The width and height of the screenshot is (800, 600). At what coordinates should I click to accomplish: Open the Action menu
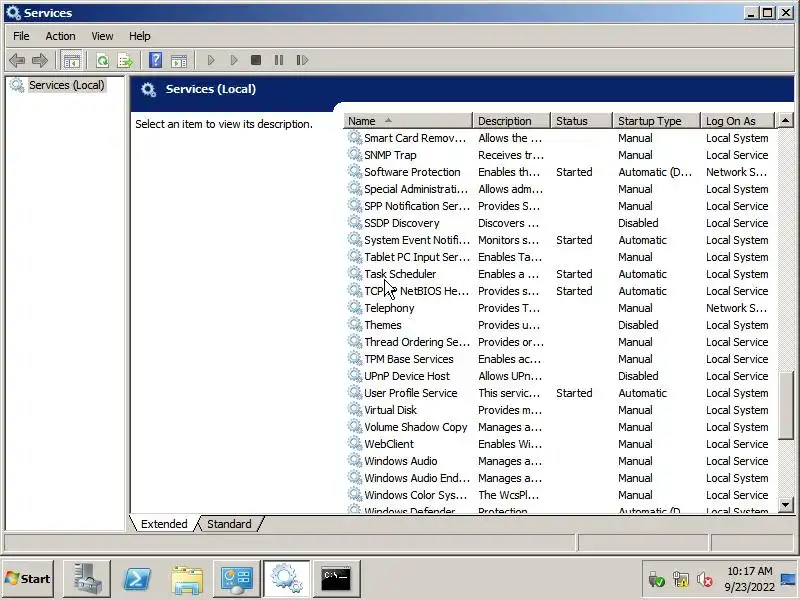(x=60, y=36)
